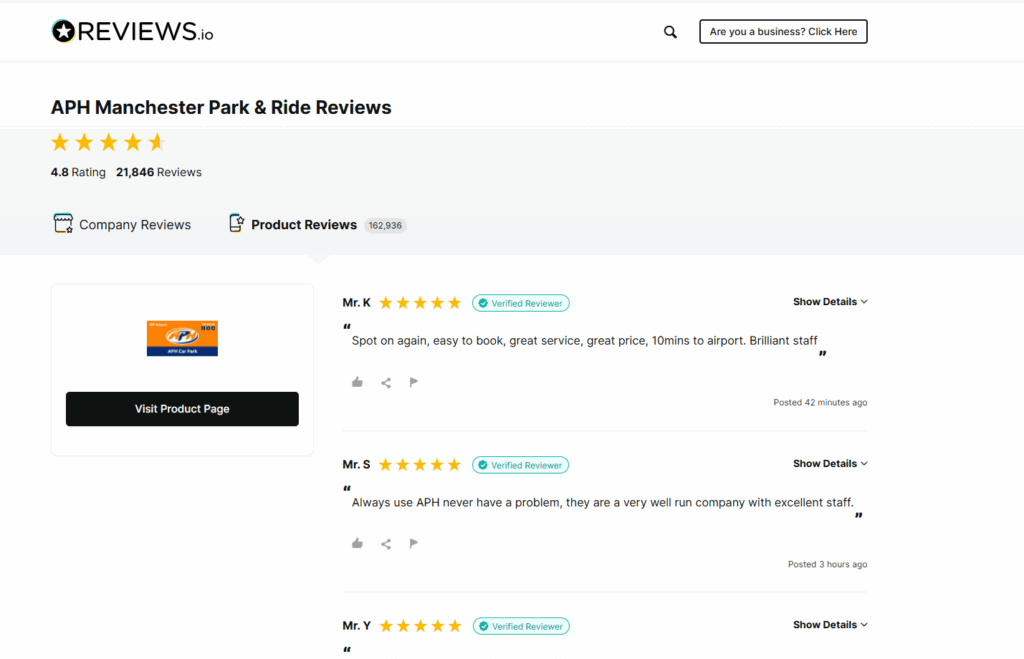The width and height of the screenshot is (1024, 659).
Task: Share Mr. S's review using the share icon
Action: click(x=386, y=543)
